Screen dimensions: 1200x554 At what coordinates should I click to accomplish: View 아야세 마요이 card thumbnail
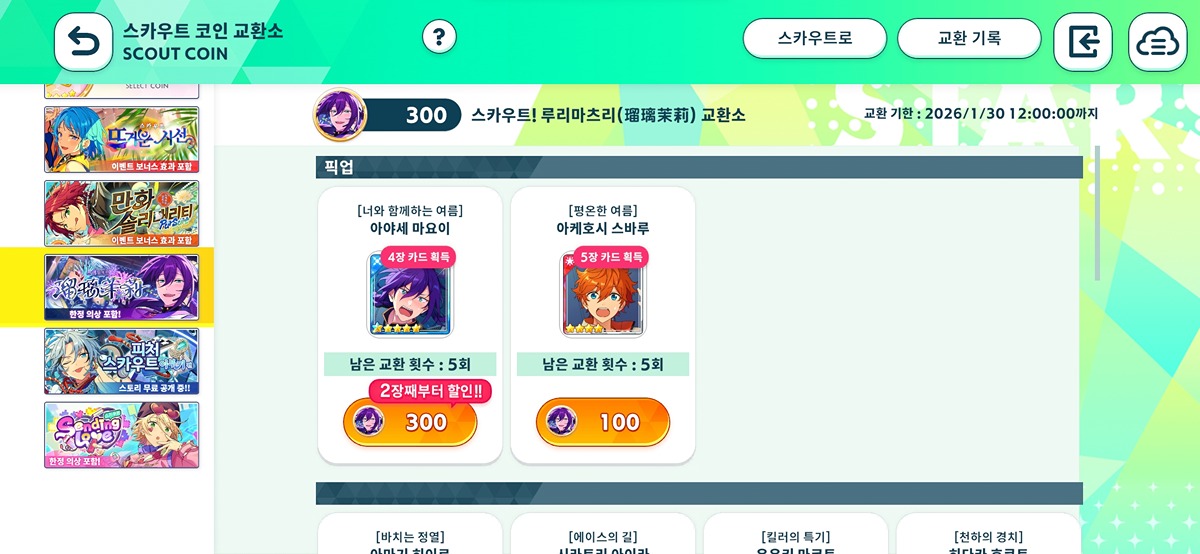point(410,294)
